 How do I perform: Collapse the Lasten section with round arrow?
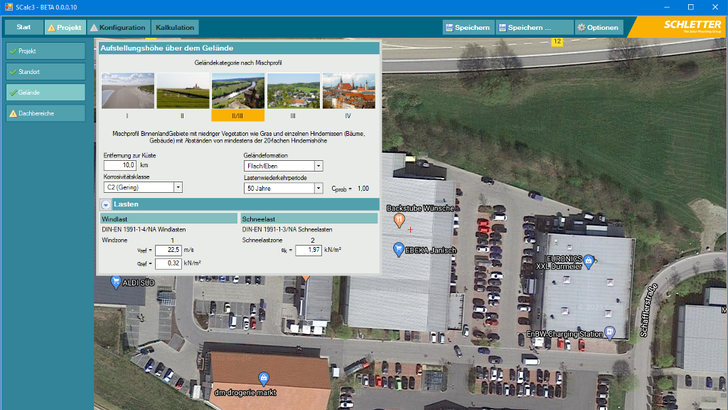[105, 204]
